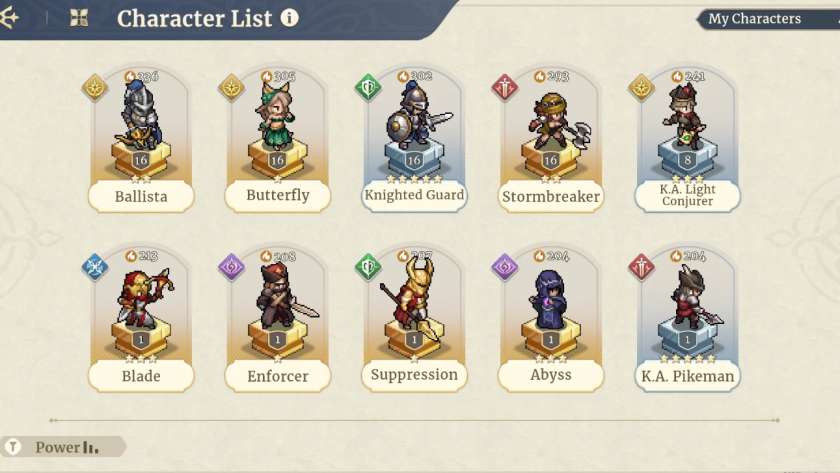The image size is (840, 473).
Task: Click K.A. Pikeman's red class badge
Action: [642, 267]
